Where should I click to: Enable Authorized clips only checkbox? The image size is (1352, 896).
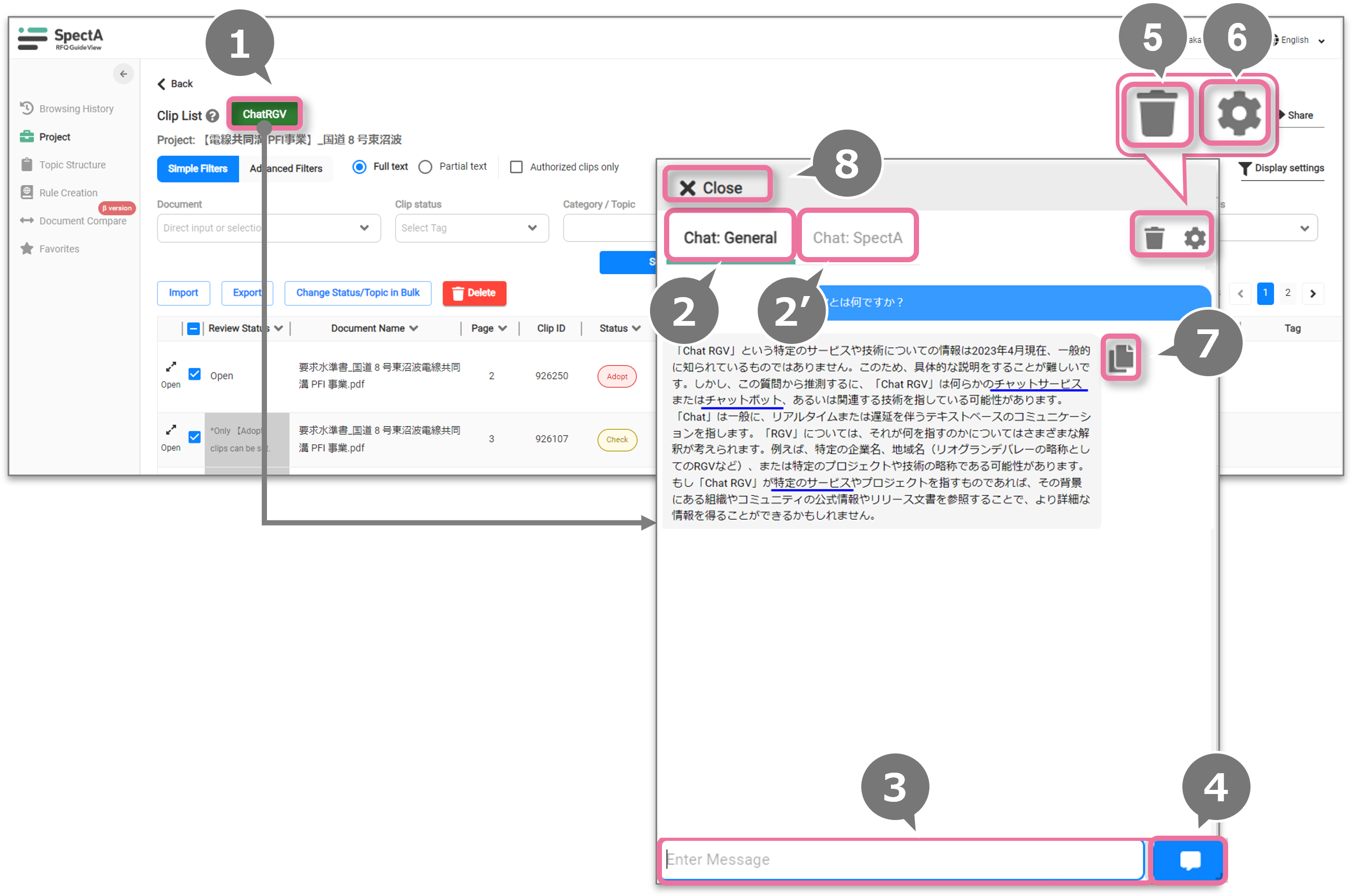(516, 167)
